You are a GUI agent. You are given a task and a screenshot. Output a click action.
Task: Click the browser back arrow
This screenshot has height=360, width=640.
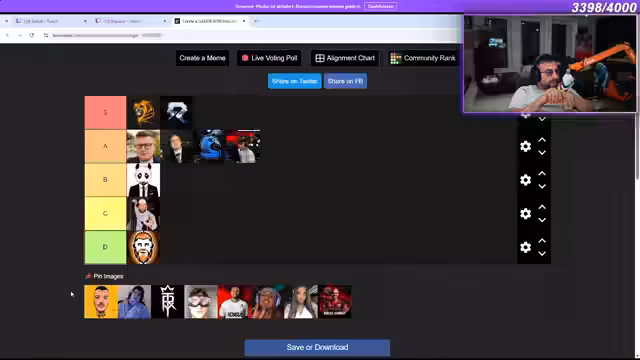click(7, 36)
